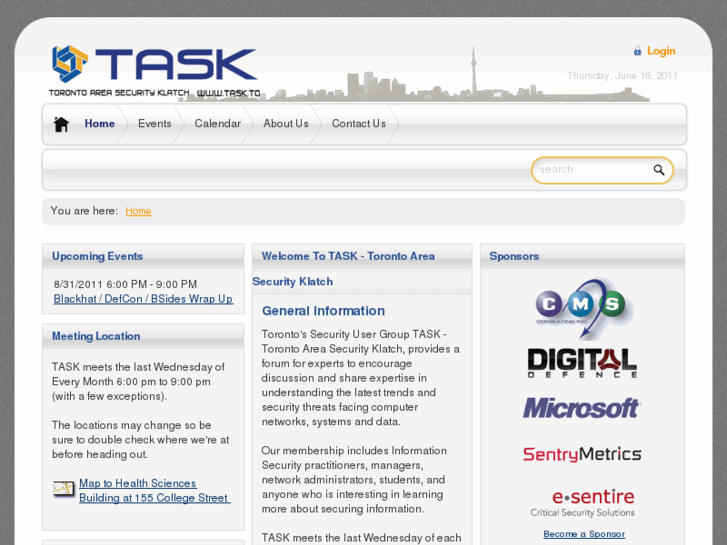This screenshot has height=545, width=727.
Task: Open the CMS Consulting sponsor logo
Action: coord(582,308)
